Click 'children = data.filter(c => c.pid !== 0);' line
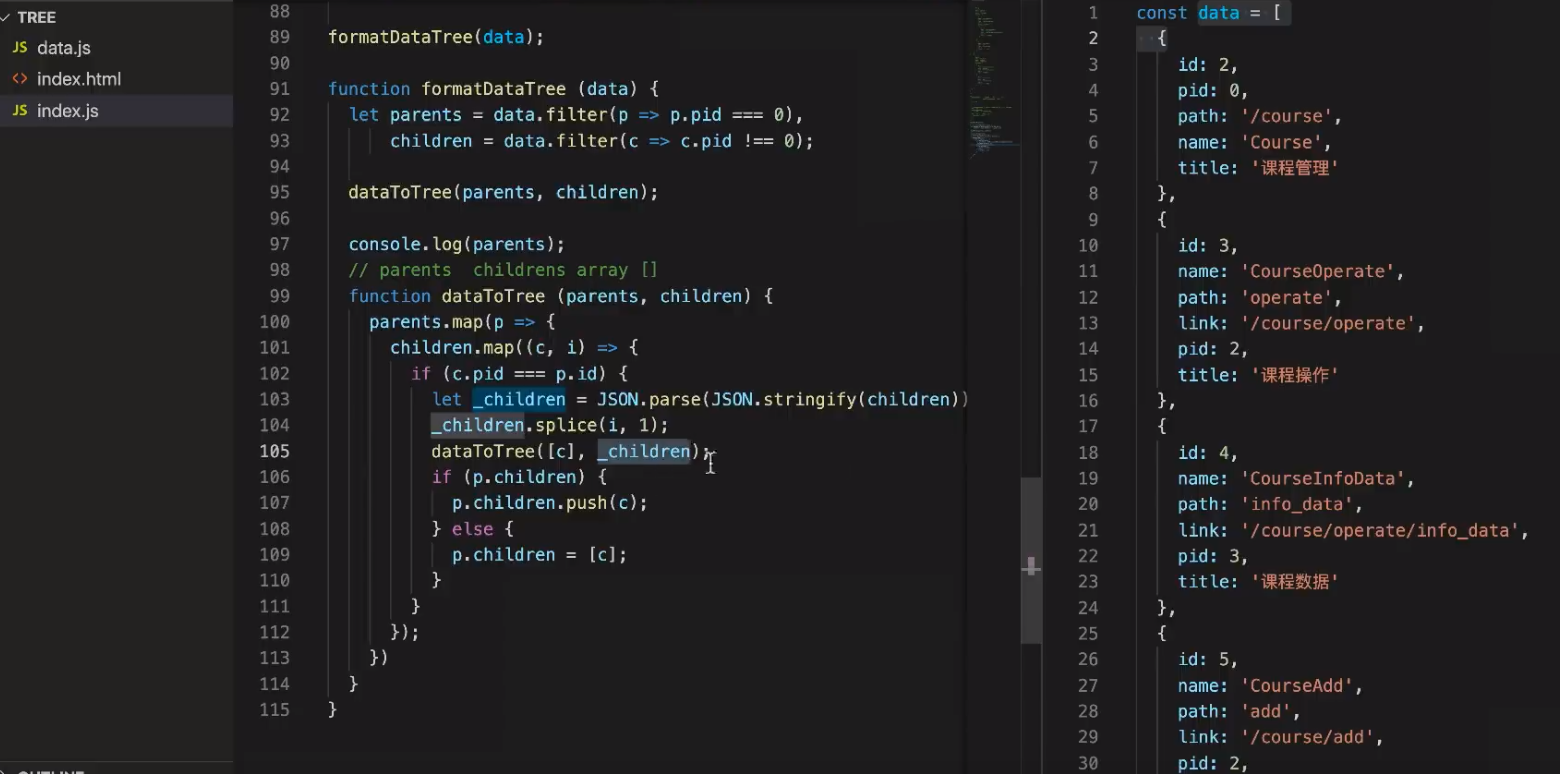Screen dimensions: 1560x774 pos(602,141)
